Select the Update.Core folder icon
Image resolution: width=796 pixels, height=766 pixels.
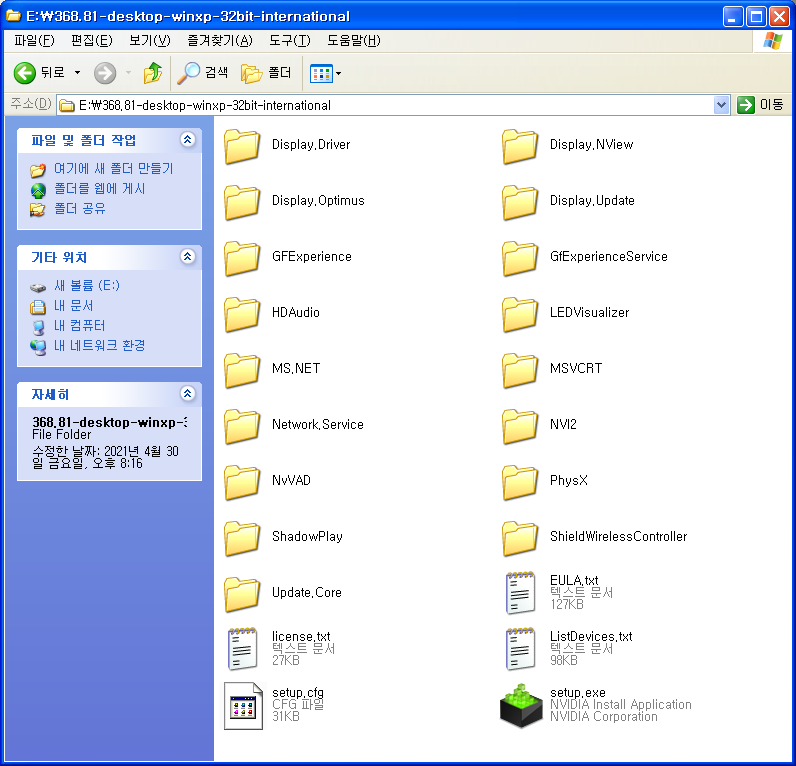242,594
